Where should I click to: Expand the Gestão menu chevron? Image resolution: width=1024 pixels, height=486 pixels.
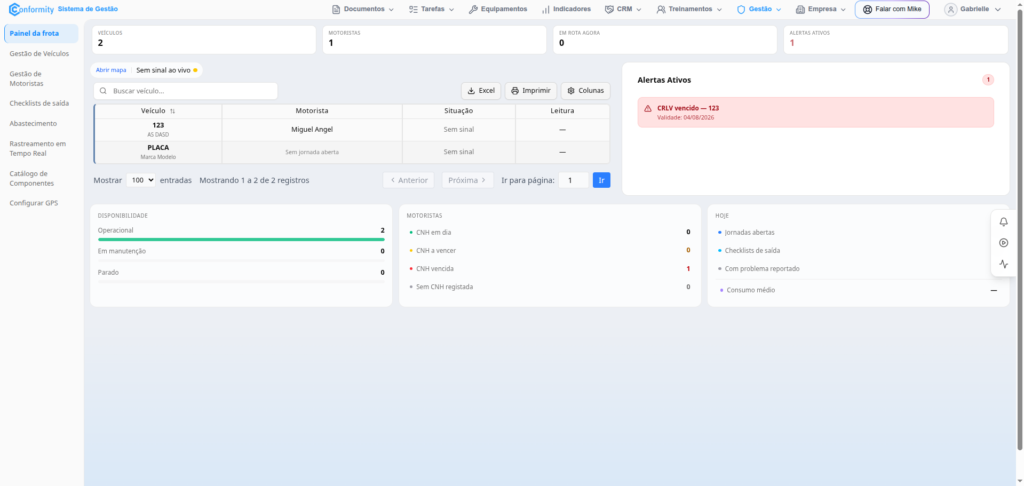click(778, 10)
